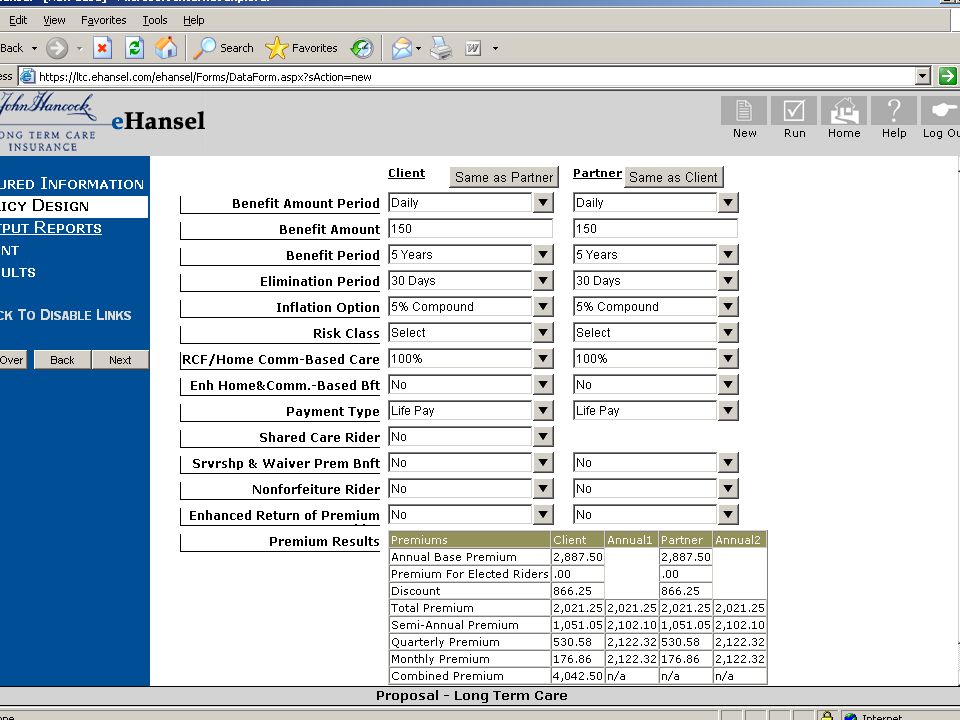Screen dimensions: 960x720
Task: Click the Edit with Word icon
Action: [473, 48]
